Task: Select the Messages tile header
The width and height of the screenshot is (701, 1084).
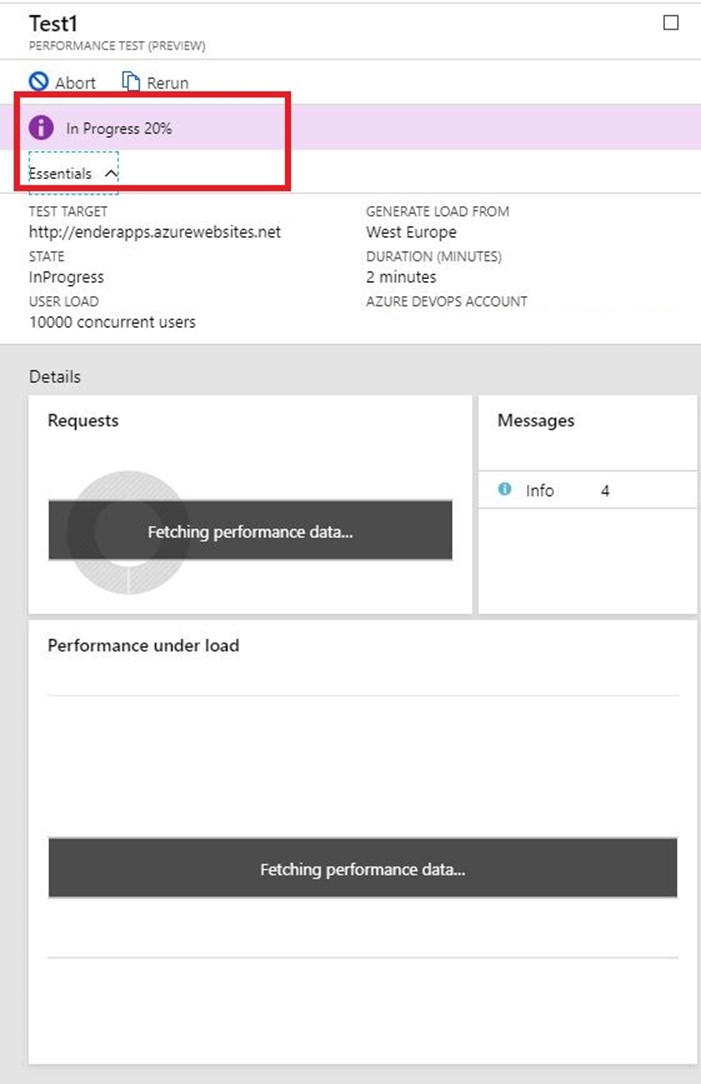Action: [x=536, y=421]
